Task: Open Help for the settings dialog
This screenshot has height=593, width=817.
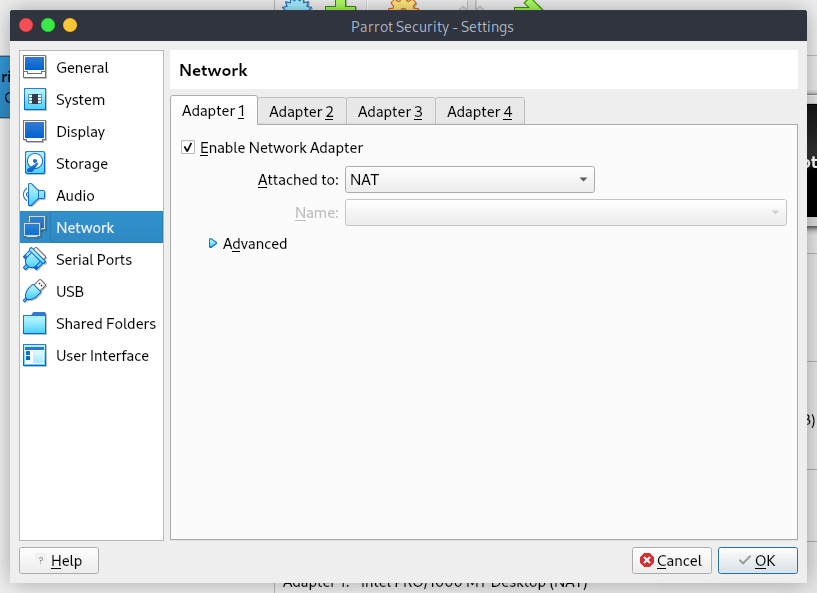Action: [x=59, y=561]
